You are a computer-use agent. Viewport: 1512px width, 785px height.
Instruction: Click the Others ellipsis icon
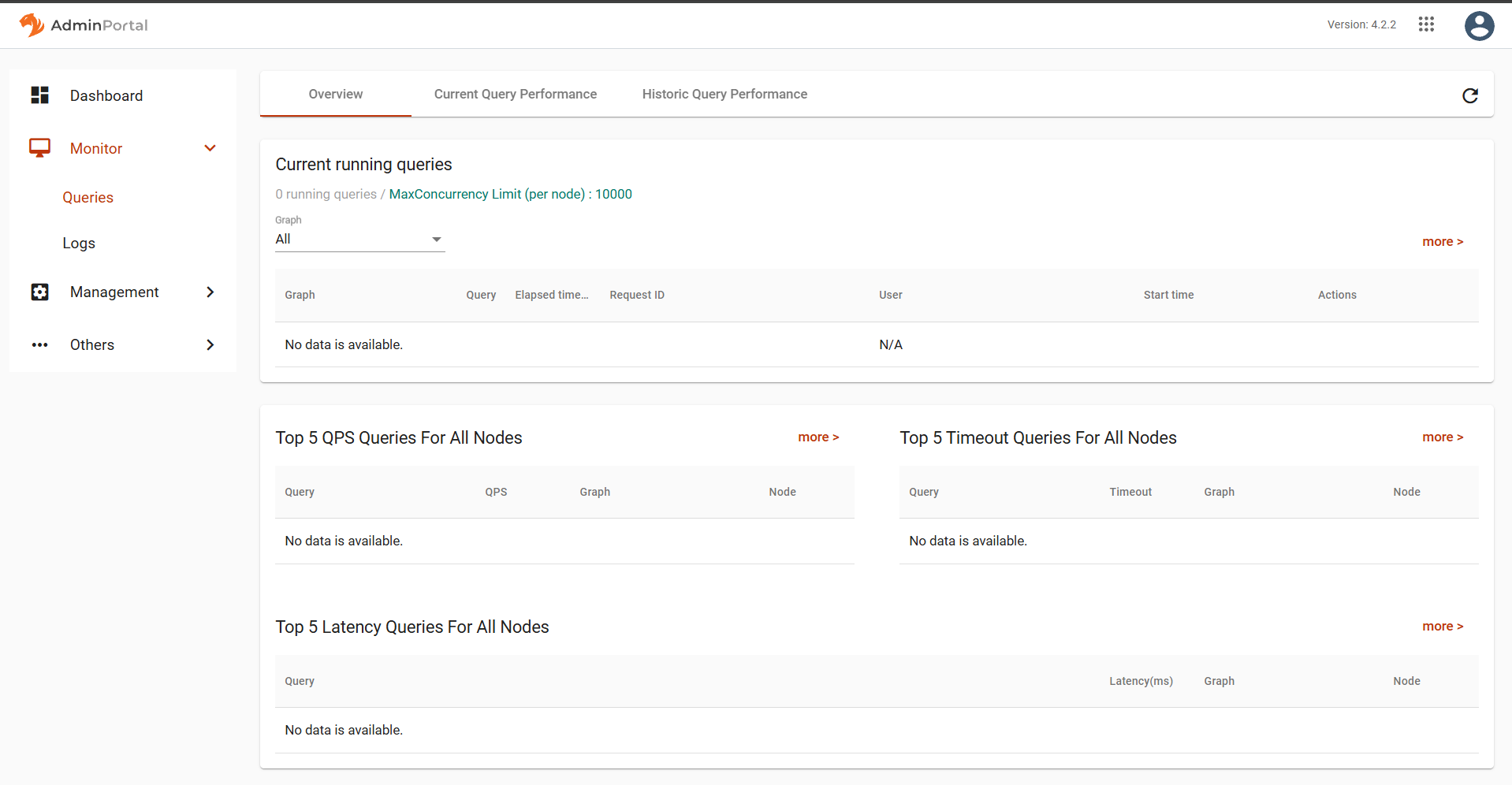pos(39,345)
